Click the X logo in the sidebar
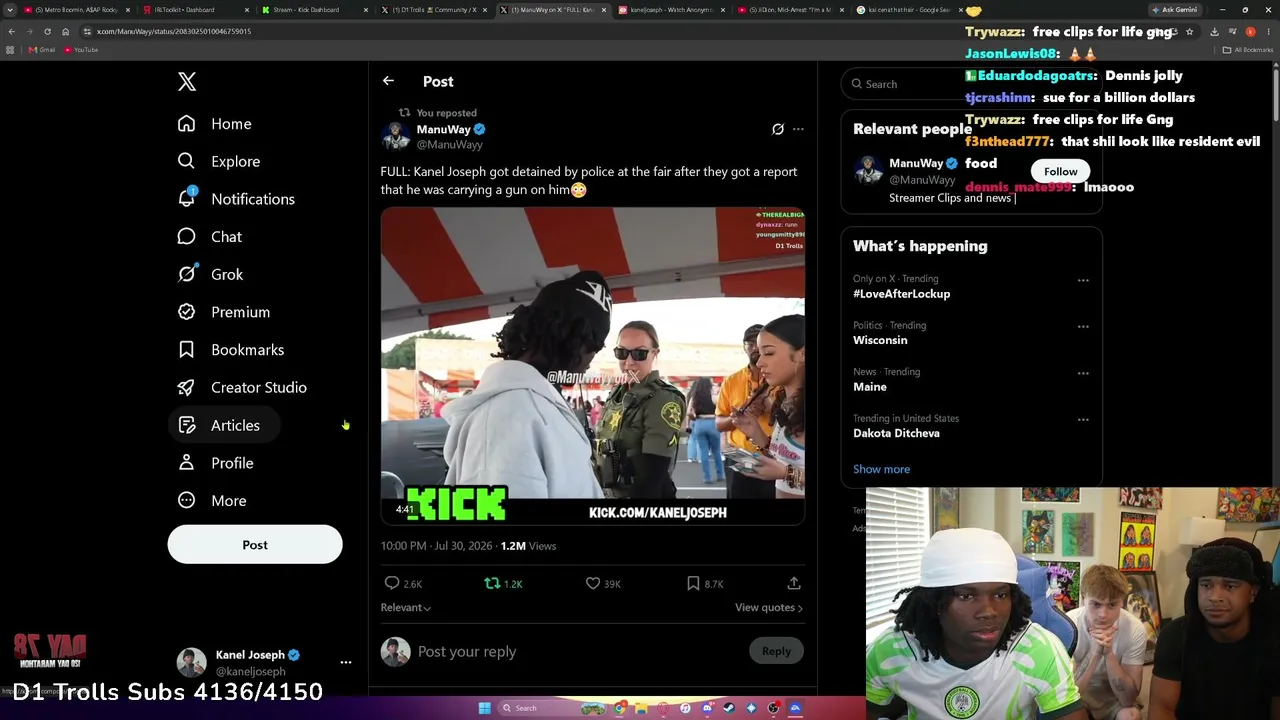 click(x=187, y=82)
